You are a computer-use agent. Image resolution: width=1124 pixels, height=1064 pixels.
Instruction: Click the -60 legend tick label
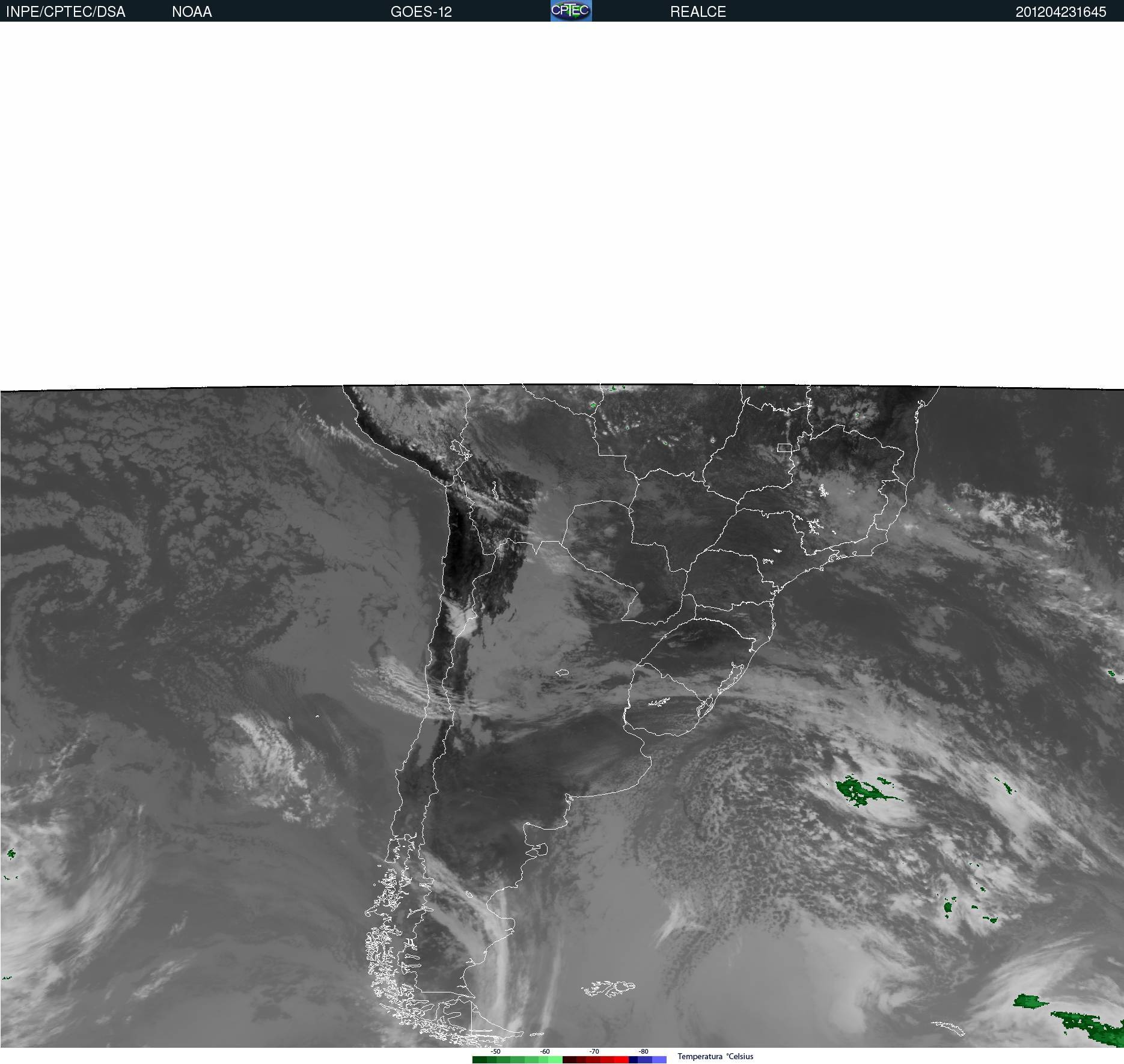pos(545,1051)
